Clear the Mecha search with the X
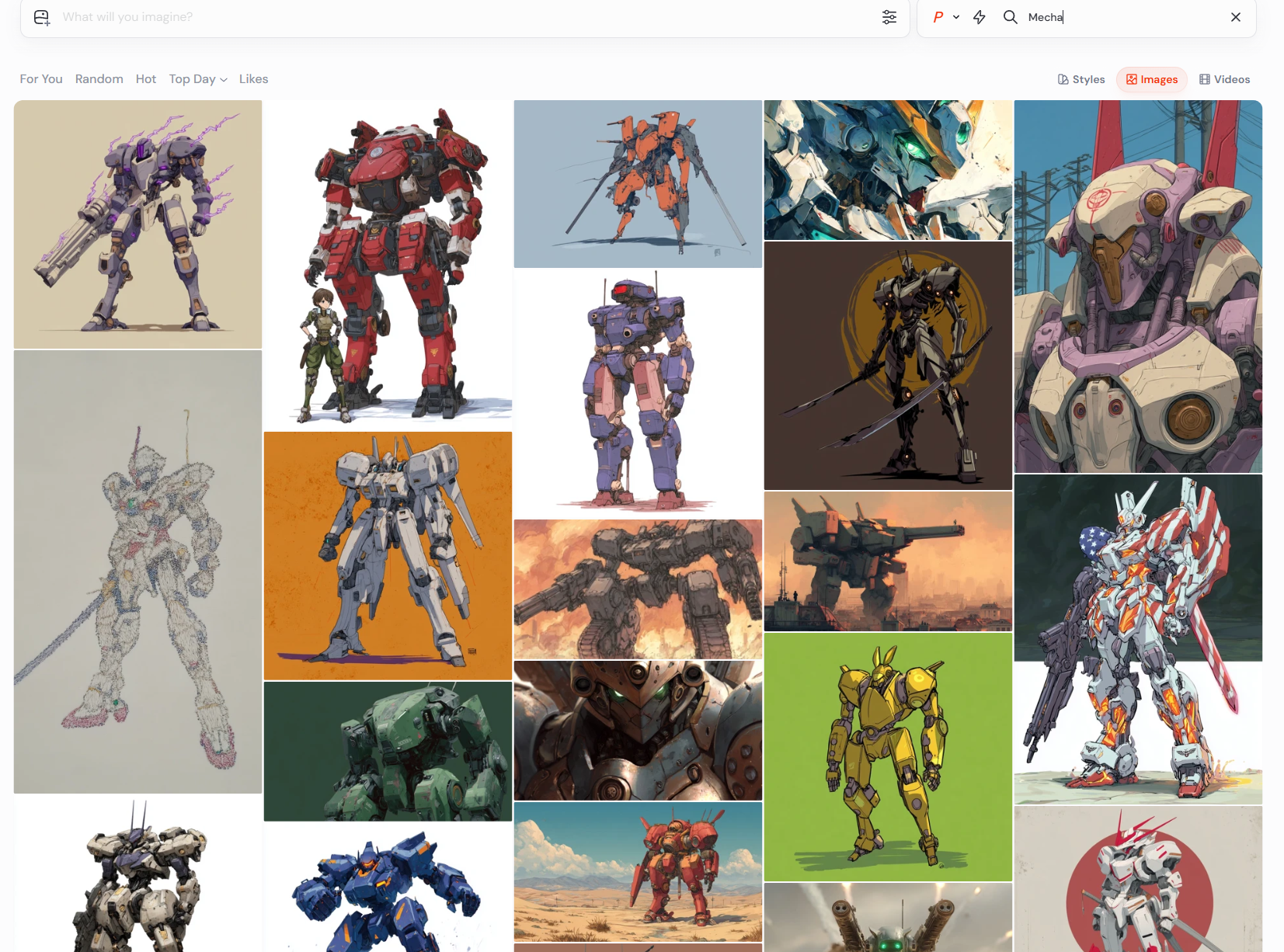Viewport: 1284px width, 952px height. pos(1236,17)
